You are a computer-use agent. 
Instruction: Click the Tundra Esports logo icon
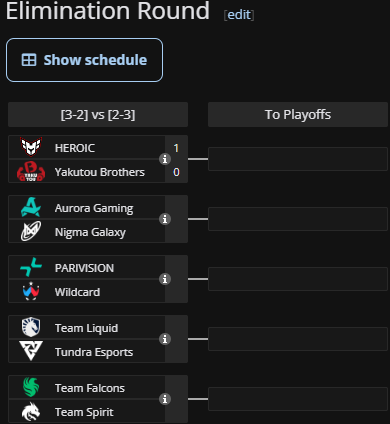pos(31,351)
